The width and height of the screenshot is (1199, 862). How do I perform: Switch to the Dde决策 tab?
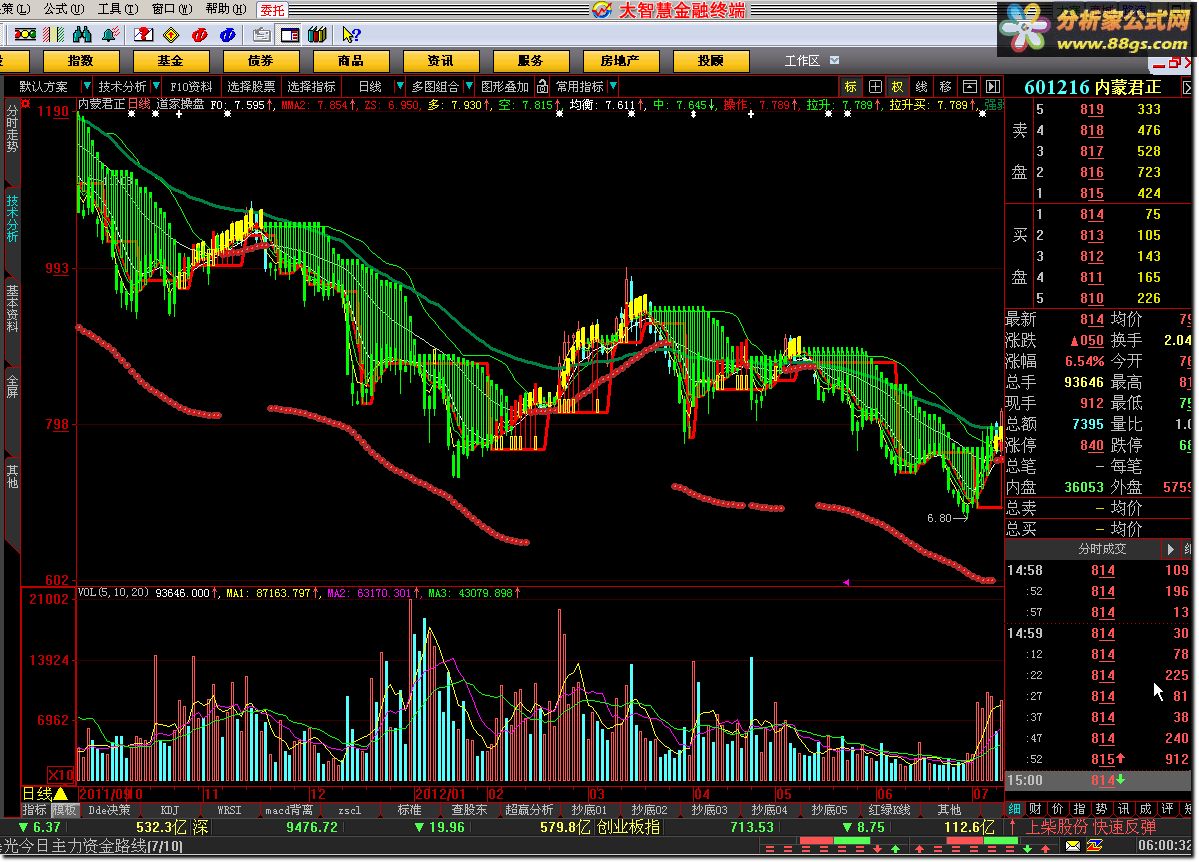[x=109, y=810]
